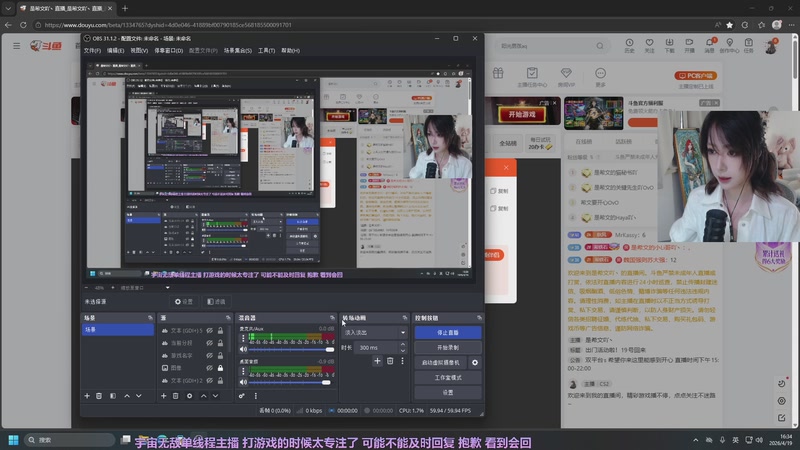
Task: Open Douyu 关注 heart icon
Action: click(649, 45)
